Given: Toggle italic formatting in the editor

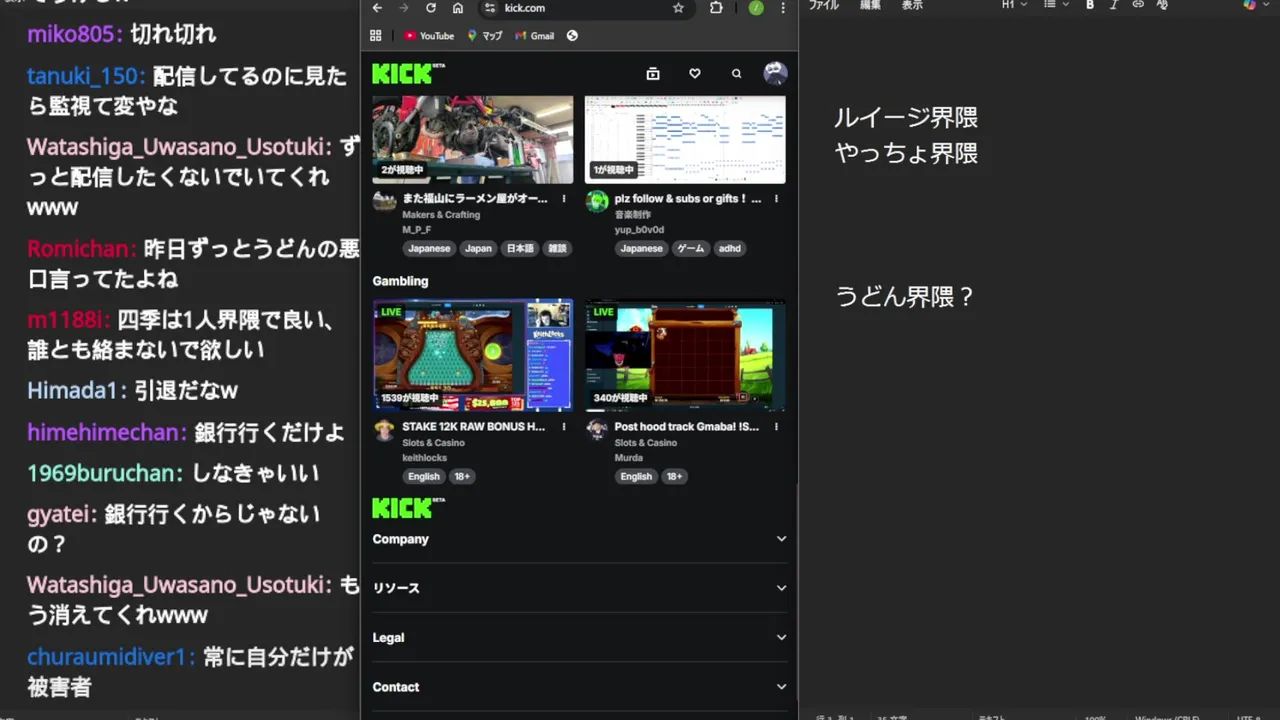Looking at the screenshot, I should coord(1113,5).
